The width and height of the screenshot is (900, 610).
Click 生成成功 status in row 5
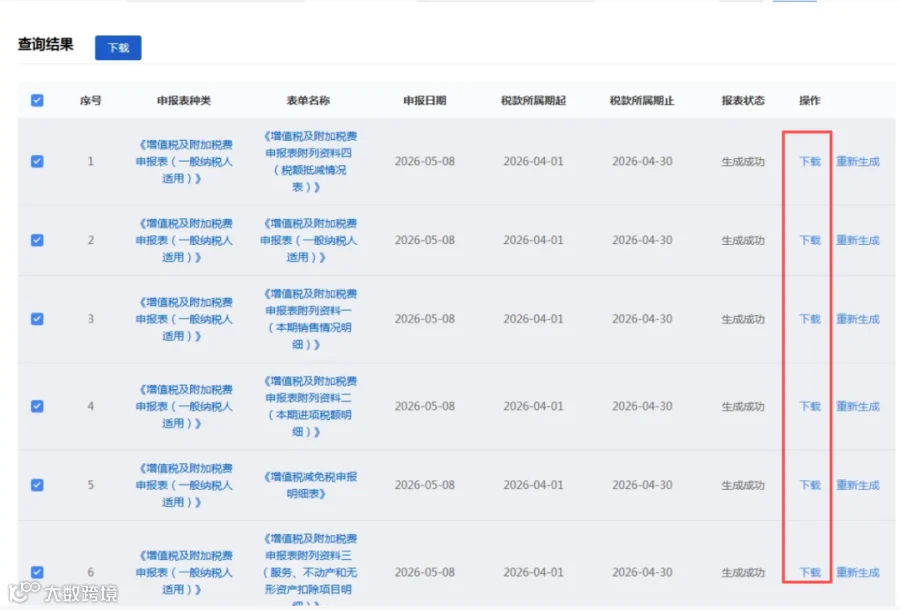(743, 485)
